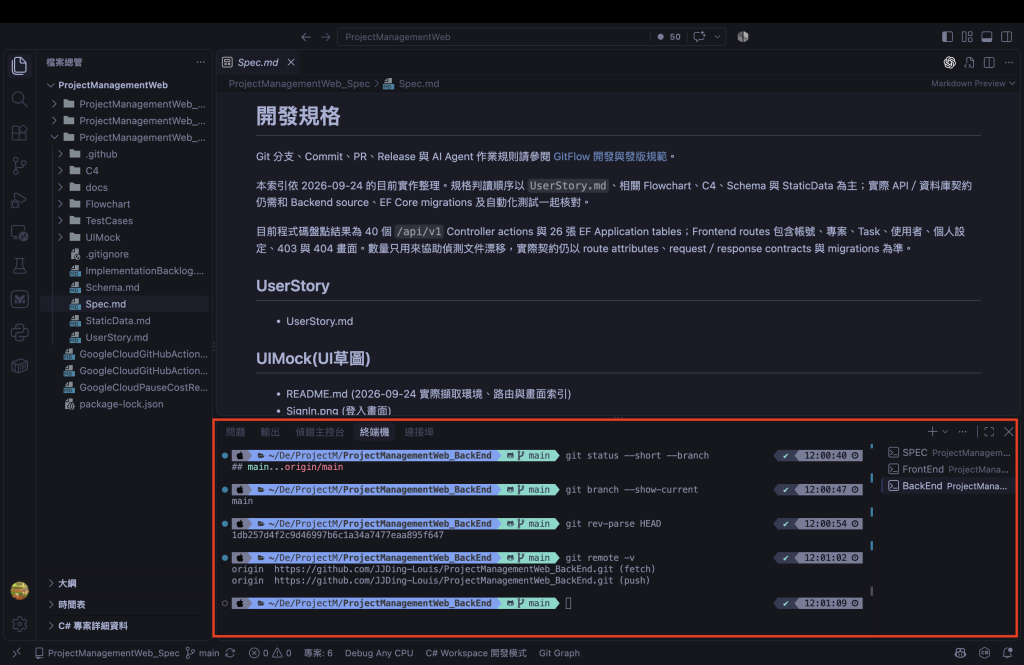Screen dimensions: 1024x665
Task: Open the Extensions view in activity bar
Action: 20,133
